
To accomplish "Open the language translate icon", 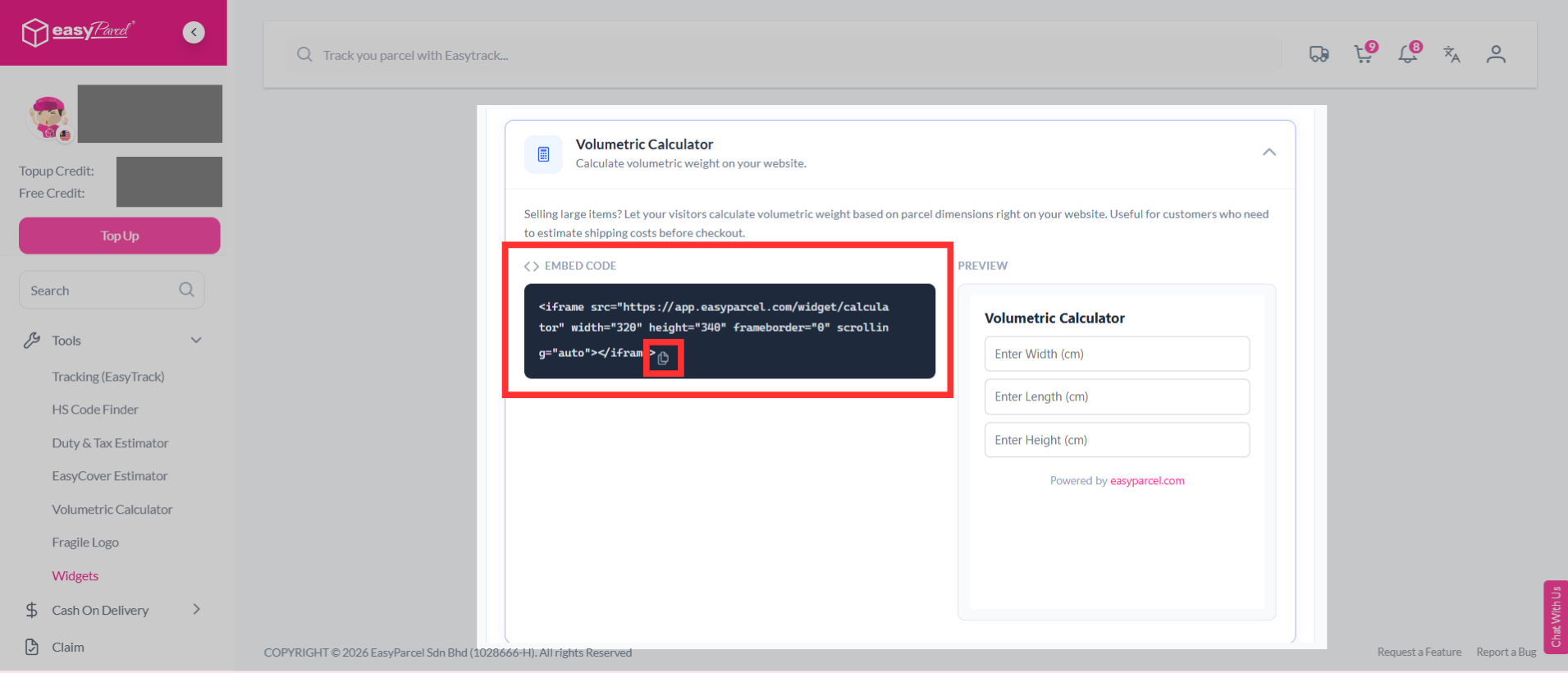I will 1451,54.
